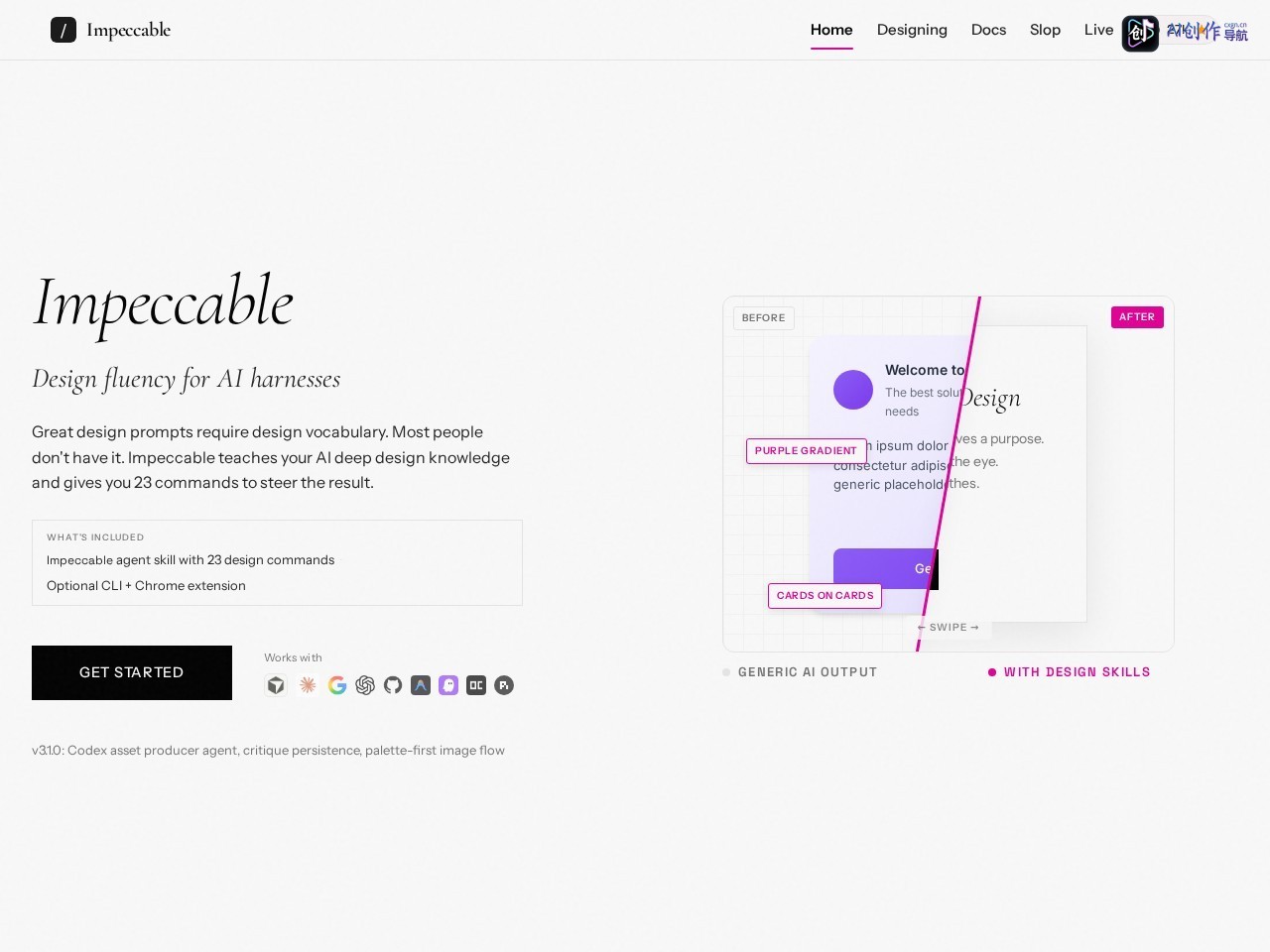
Task: Click the Google G icon
Action: [337, 685]
